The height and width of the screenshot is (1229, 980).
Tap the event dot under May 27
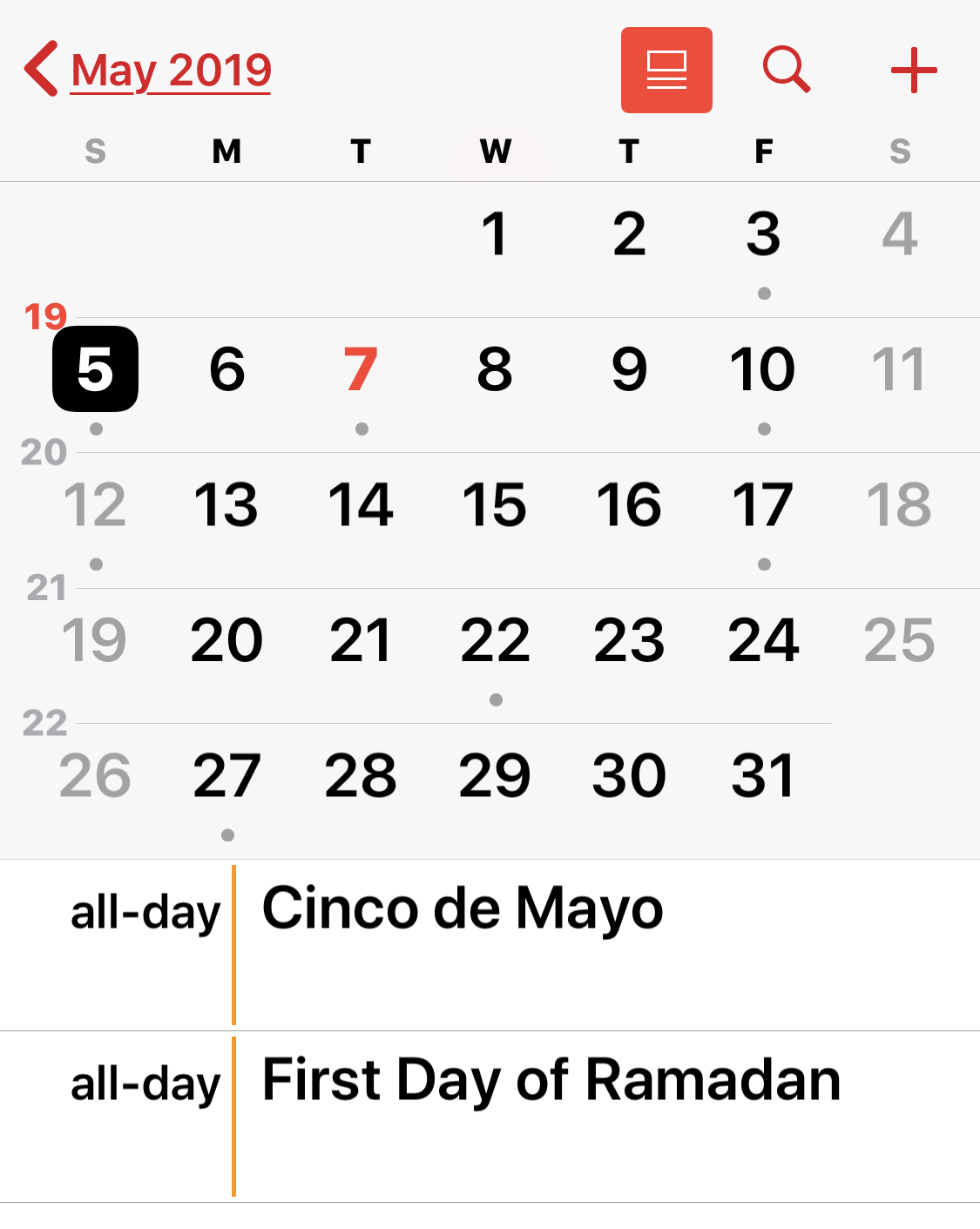click(x=227, y=834)
